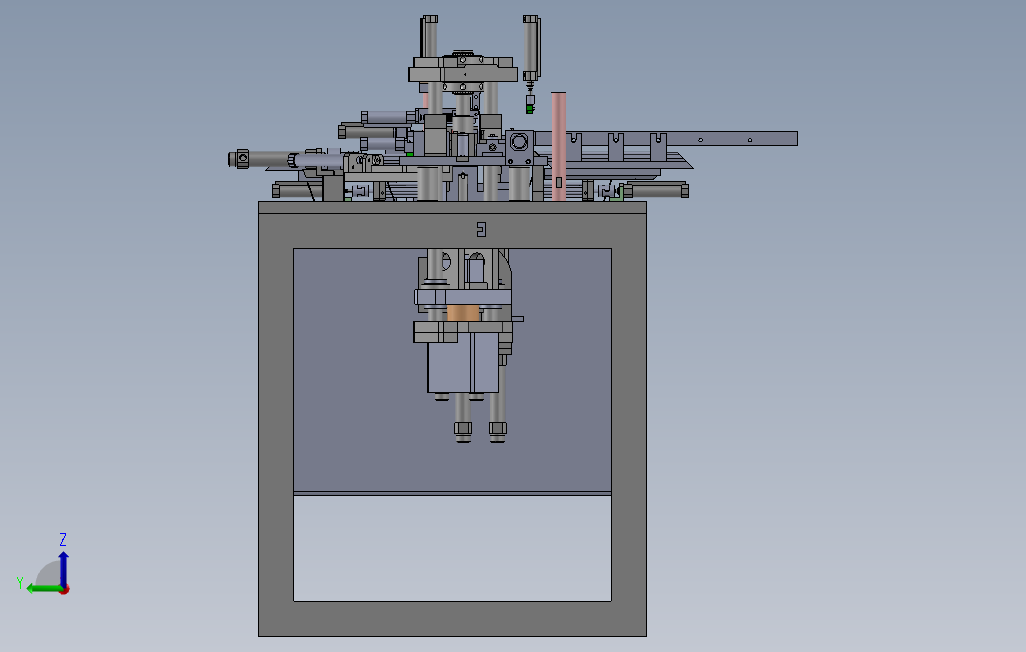Select the leftmost horizontal cylinder with hex nut
The image size is (1026, 652).
pos(262,159)
